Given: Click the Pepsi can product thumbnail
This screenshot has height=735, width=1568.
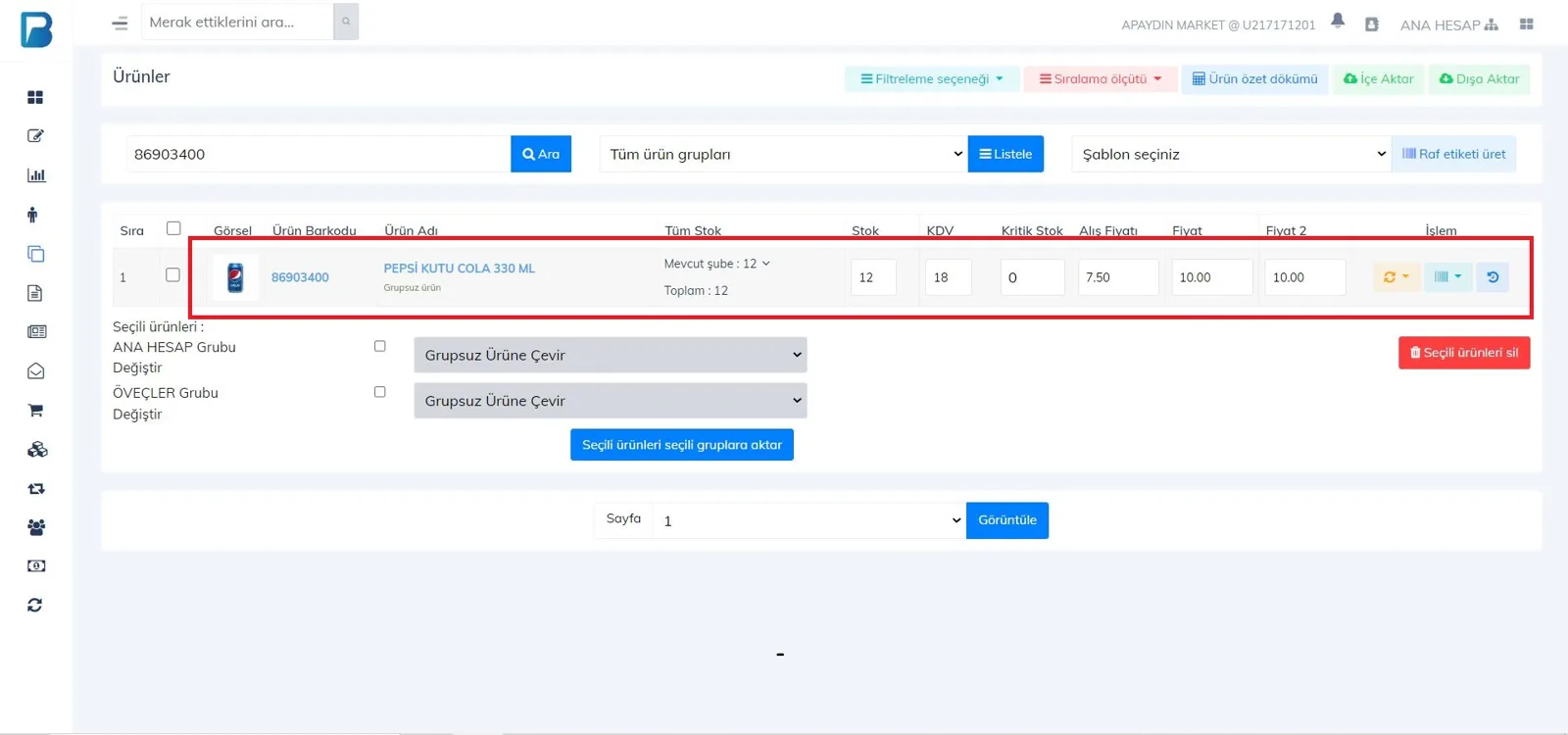Looking at the screenshot, I should (235, 277).
